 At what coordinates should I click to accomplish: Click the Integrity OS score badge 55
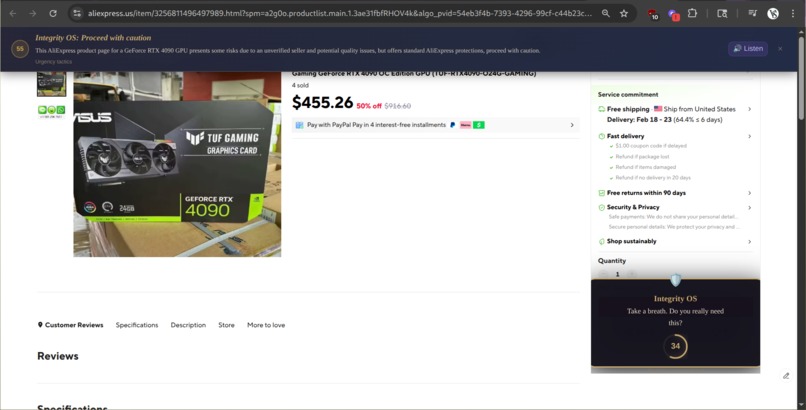coord(20,49)
